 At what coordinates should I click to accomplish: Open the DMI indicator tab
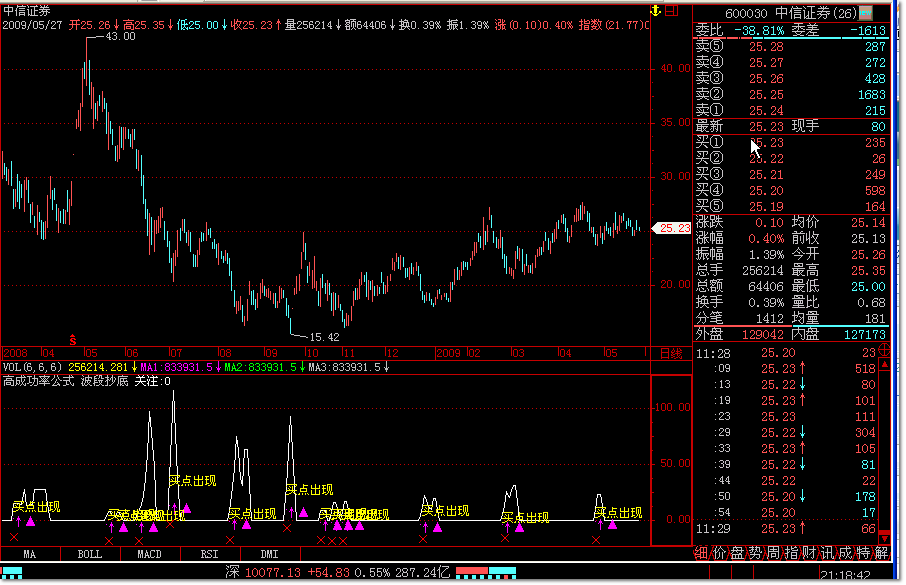coord(270,554)
